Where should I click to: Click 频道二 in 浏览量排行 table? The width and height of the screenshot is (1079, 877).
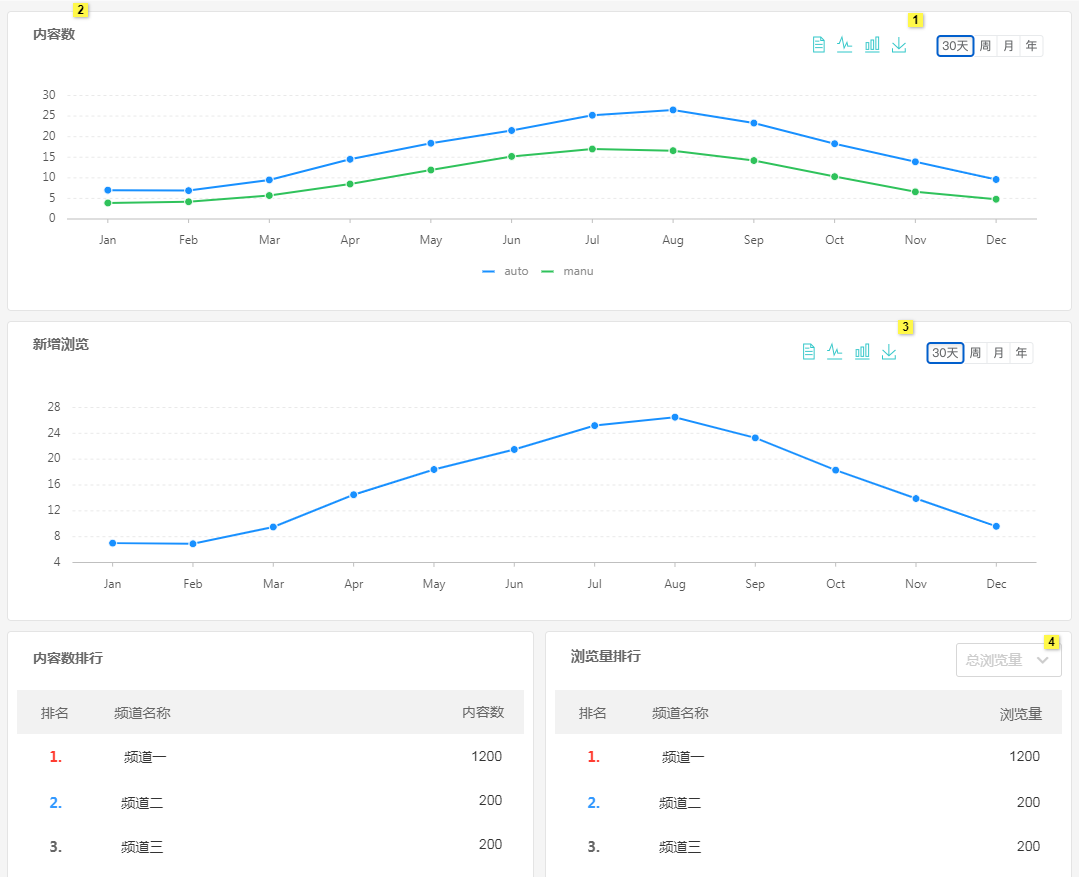(680, 803)
